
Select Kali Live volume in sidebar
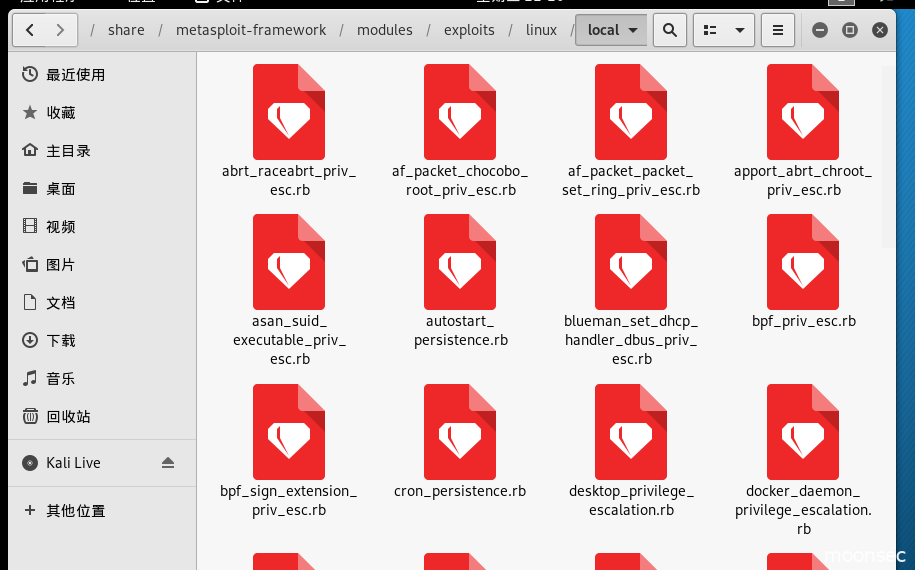click(x=102, y=463)
